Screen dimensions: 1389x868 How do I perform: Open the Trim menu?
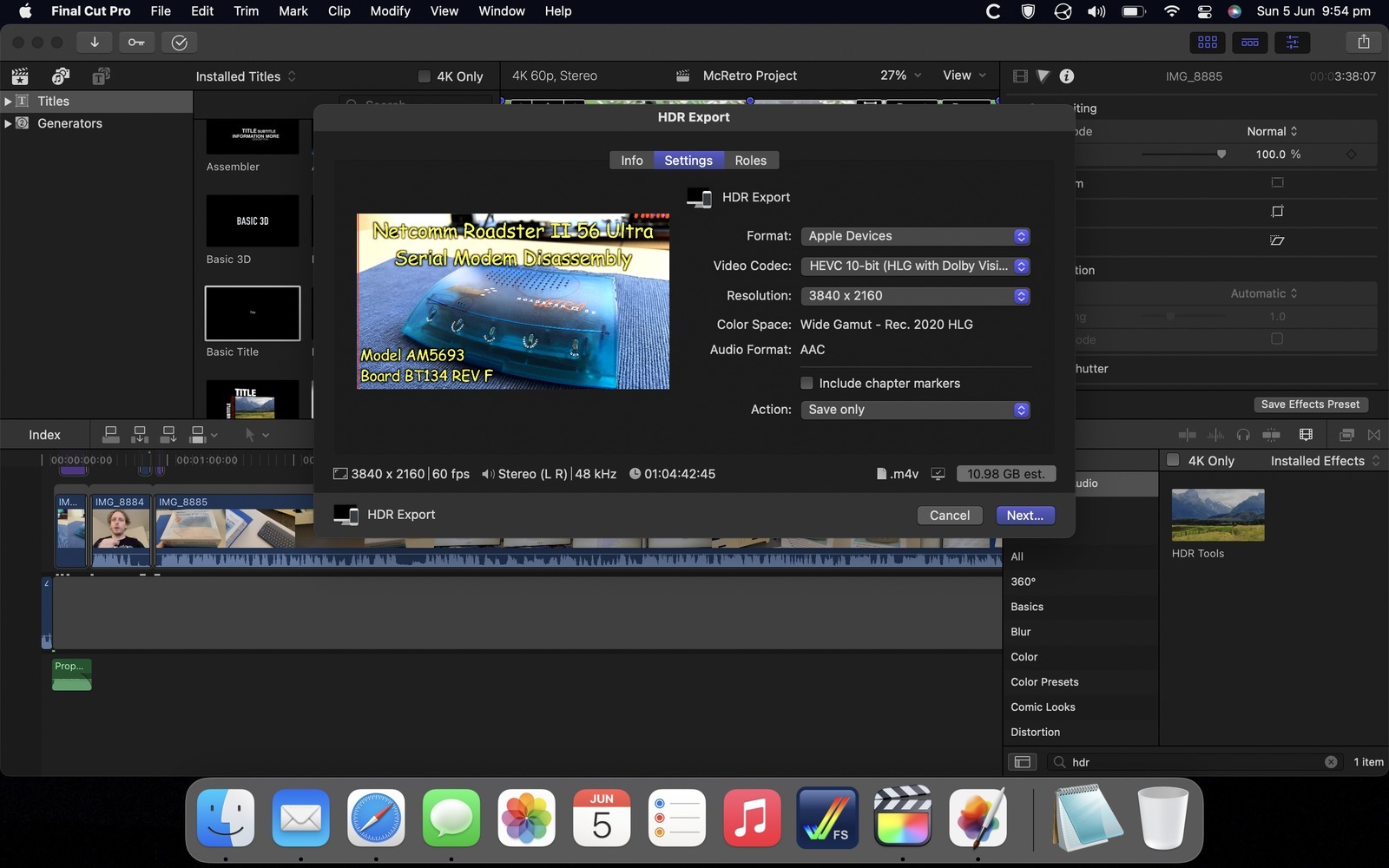tap(247, 11)
